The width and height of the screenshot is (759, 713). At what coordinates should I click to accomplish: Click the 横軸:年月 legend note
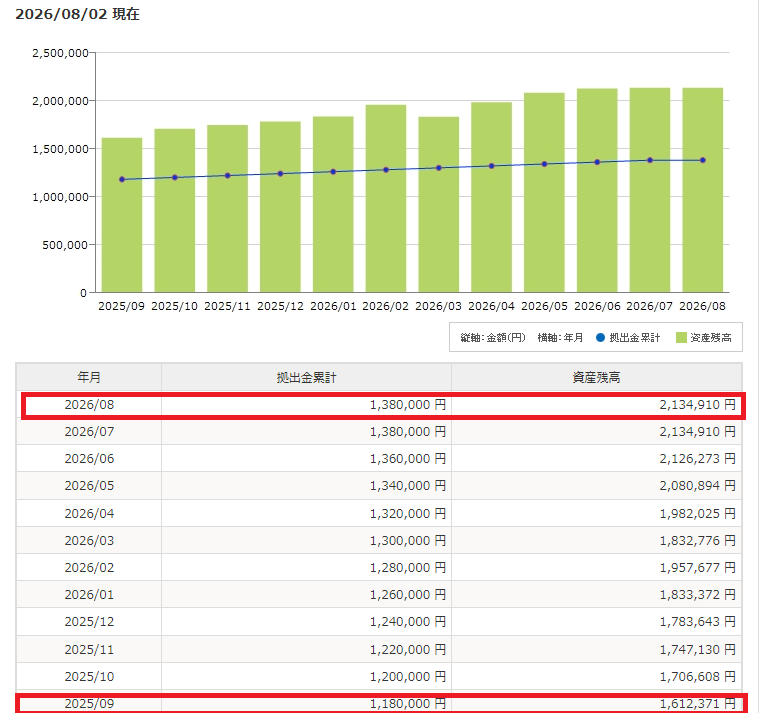[560, 337]
